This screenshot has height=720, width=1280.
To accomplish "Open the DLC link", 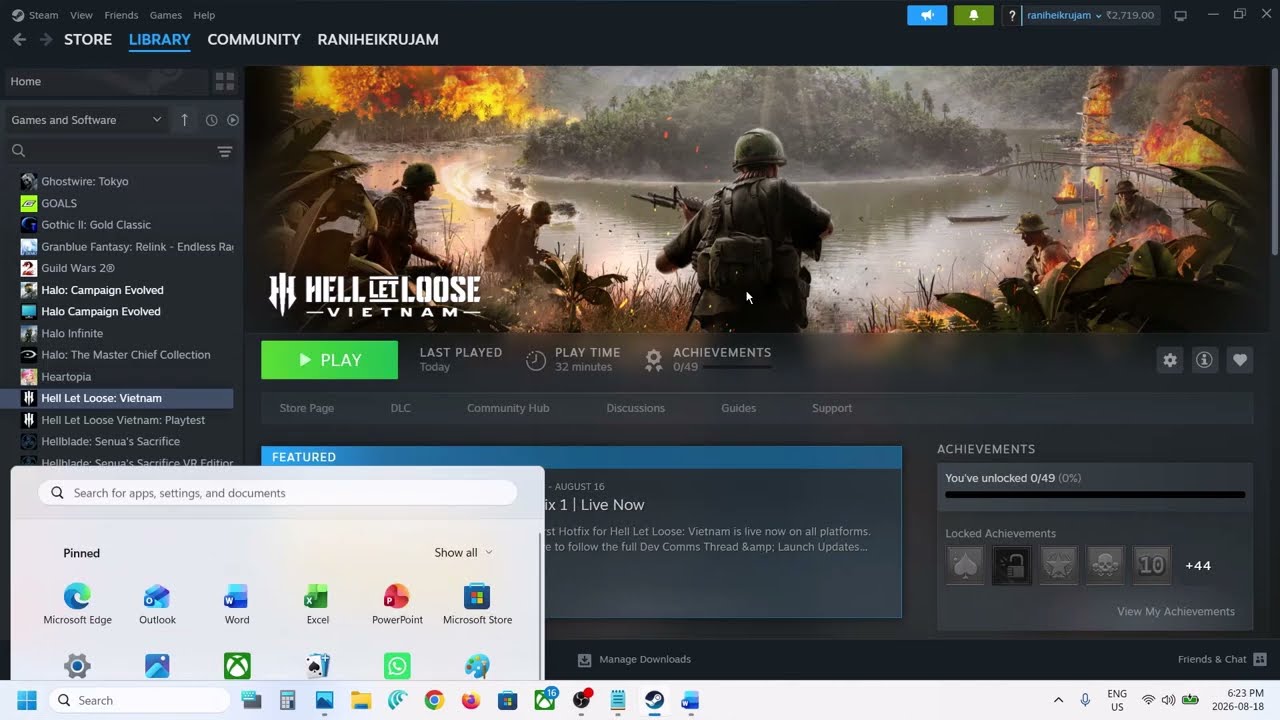I will click(401, 408).
